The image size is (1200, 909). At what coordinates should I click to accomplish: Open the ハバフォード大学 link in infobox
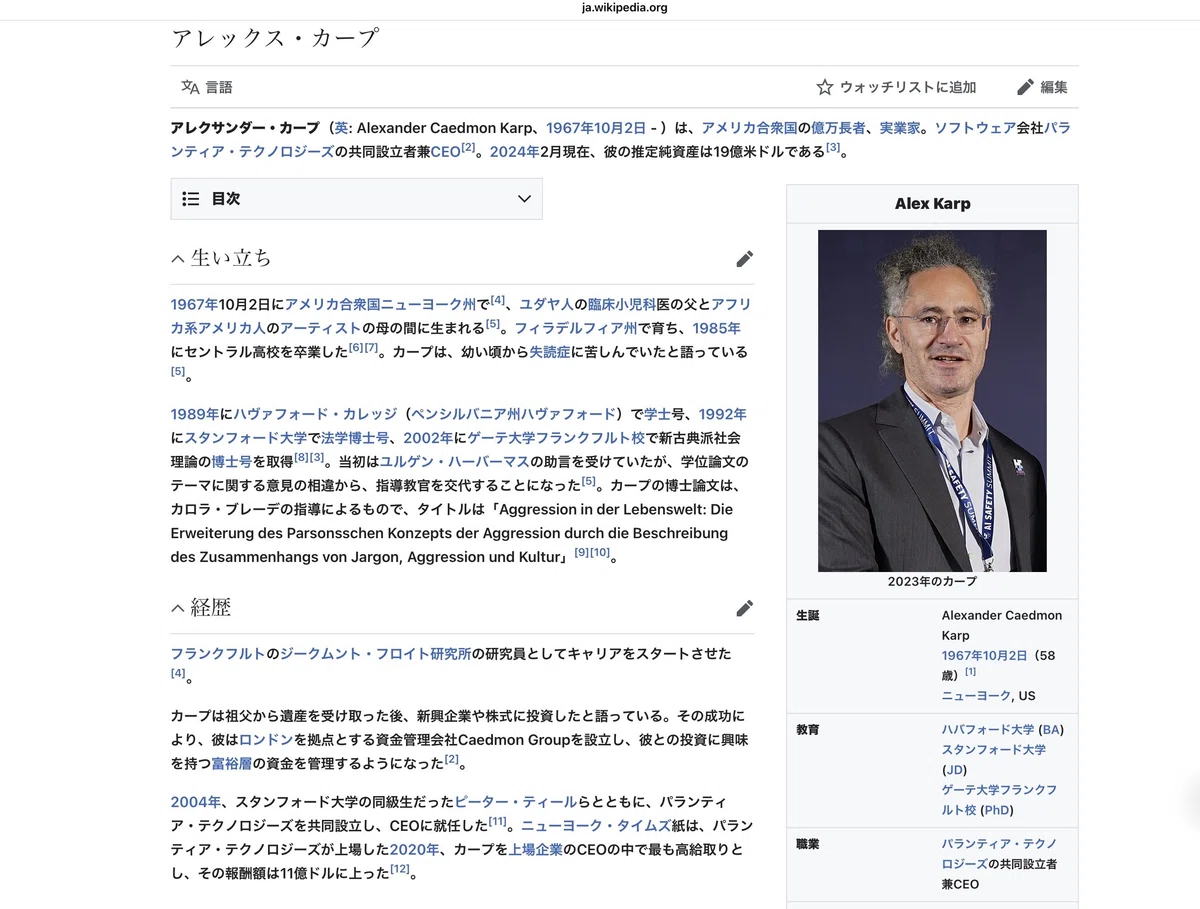point(988,730)
